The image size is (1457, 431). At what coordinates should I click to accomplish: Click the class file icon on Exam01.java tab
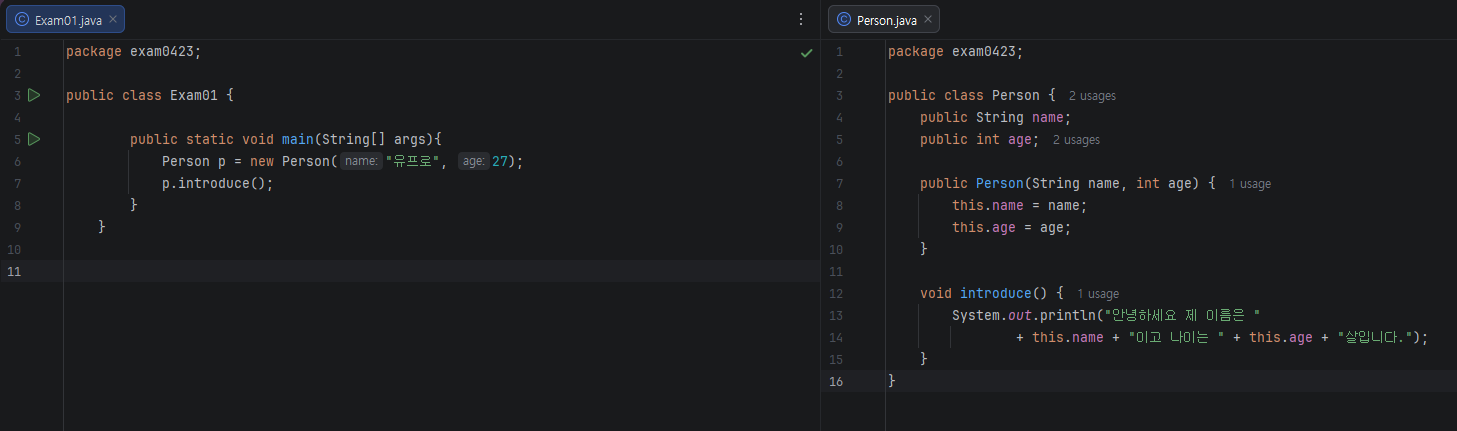tap(22, 19)
